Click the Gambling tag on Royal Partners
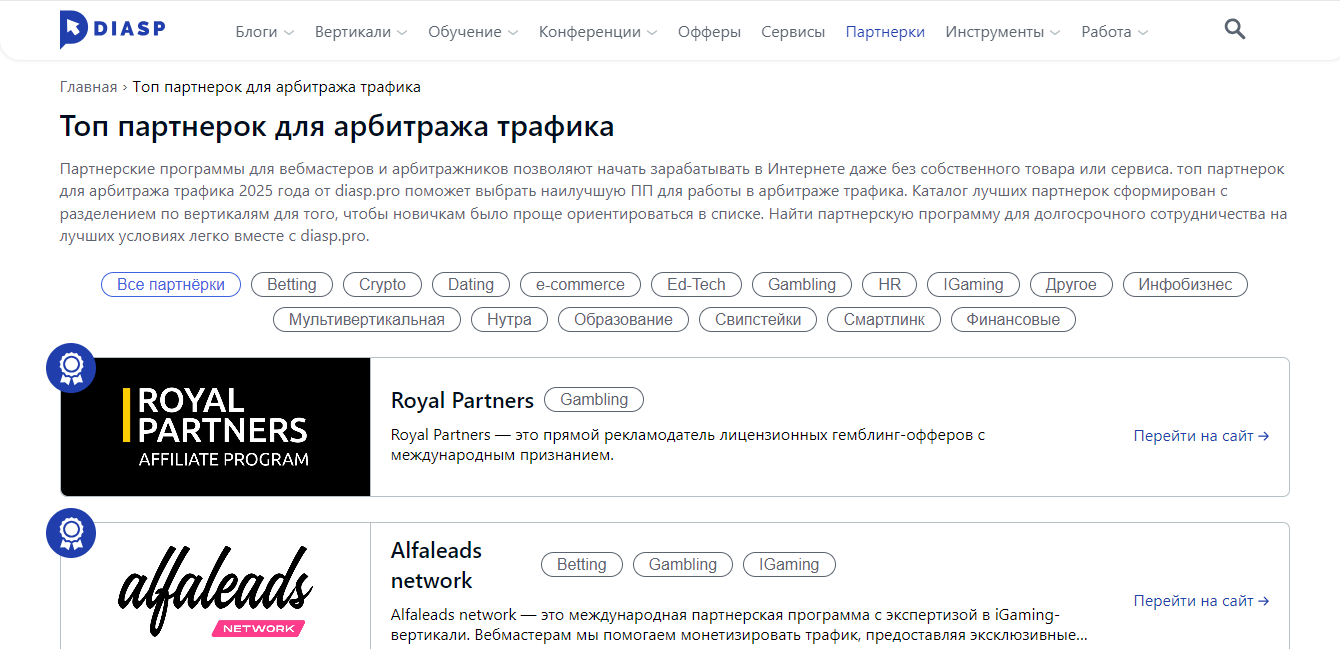This screenshot has width=1340, height=649. coord(594,400)
